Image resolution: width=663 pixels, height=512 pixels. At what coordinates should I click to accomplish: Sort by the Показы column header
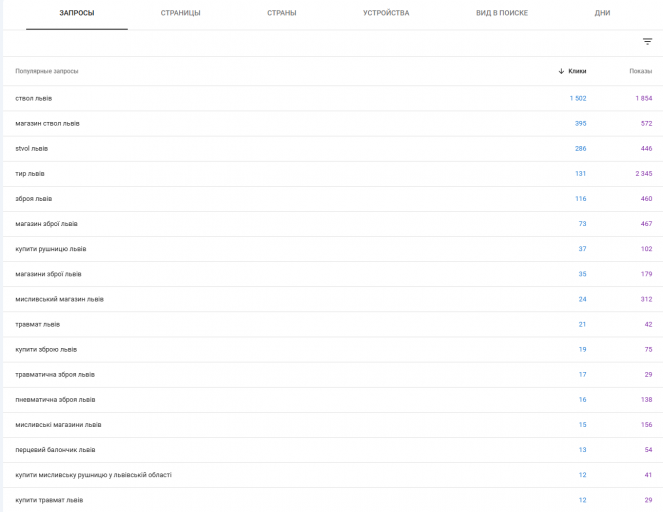click(x=641, y=71)
